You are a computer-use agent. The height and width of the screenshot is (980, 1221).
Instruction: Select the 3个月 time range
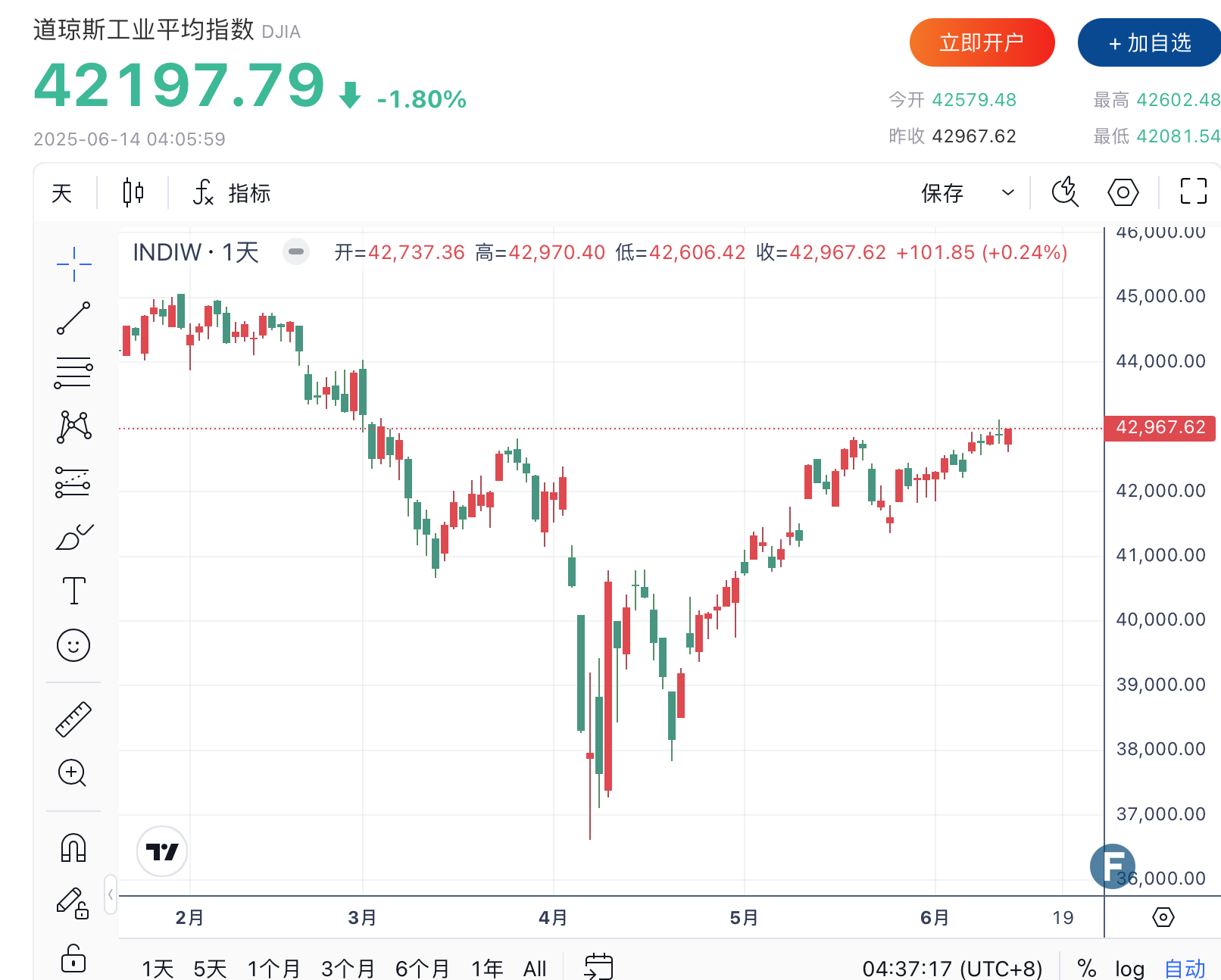click(x=348, y=969)
